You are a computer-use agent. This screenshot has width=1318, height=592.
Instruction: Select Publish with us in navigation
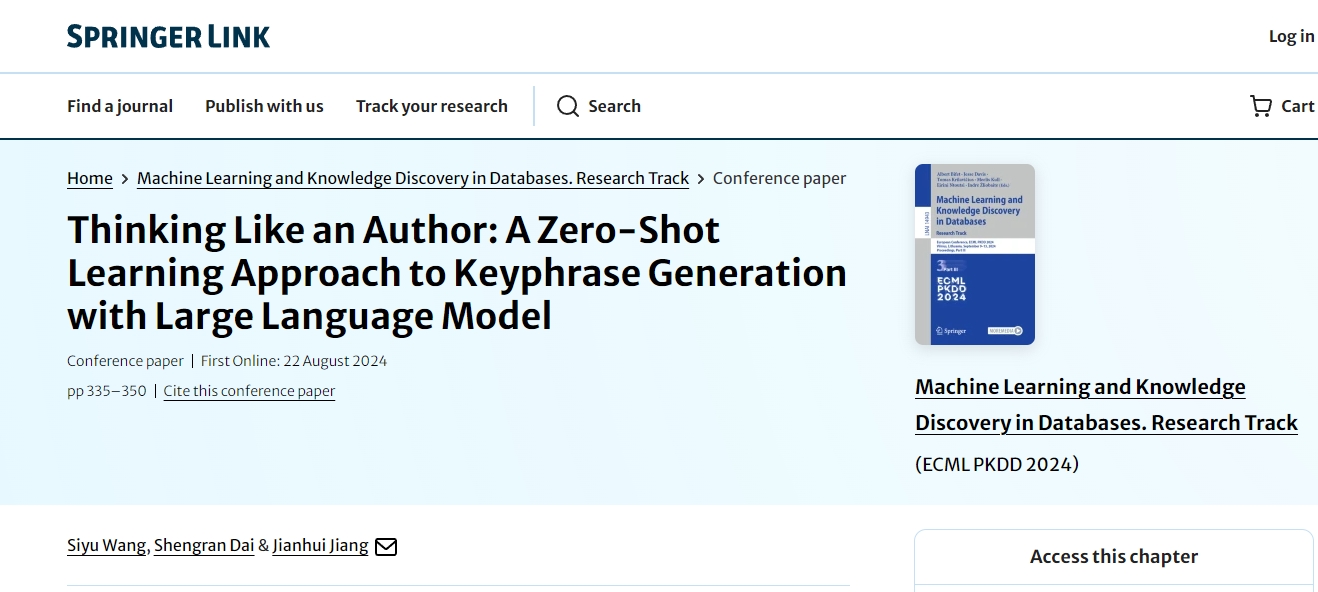point(264,106)
